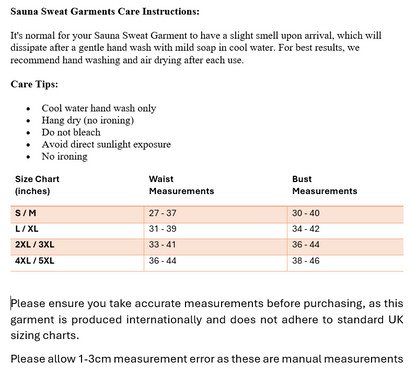Image resolution: width=416 pixels, height=372 pixels.
Task: Click the 38 - 46 bust cell
Action: pos(306,261)
